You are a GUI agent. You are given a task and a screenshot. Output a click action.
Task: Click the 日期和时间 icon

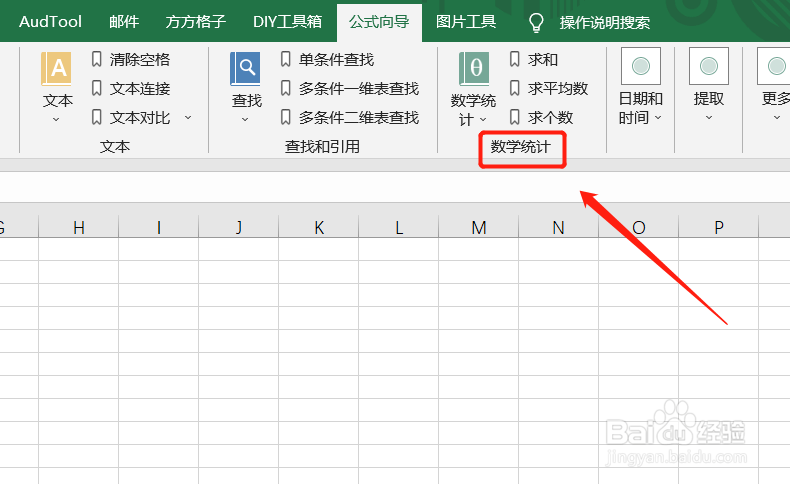point(641,66)
